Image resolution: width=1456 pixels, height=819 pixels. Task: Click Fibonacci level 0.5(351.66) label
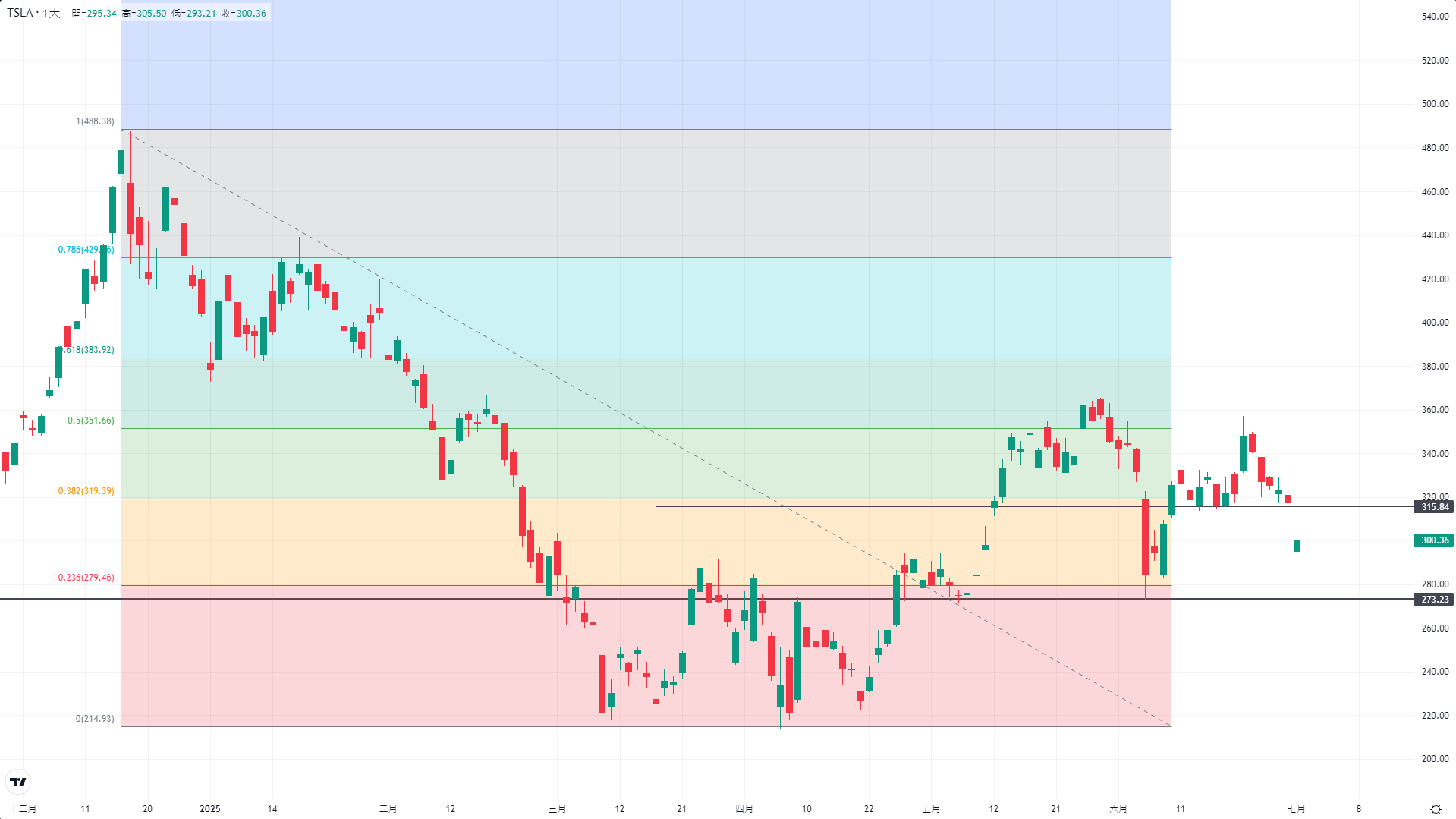point(91,421)
